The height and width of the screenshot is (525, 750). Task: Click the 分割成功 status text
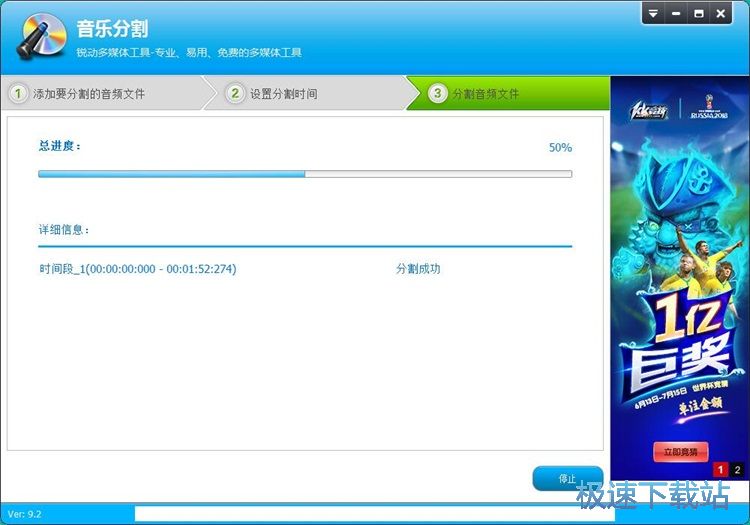[418, 269]
